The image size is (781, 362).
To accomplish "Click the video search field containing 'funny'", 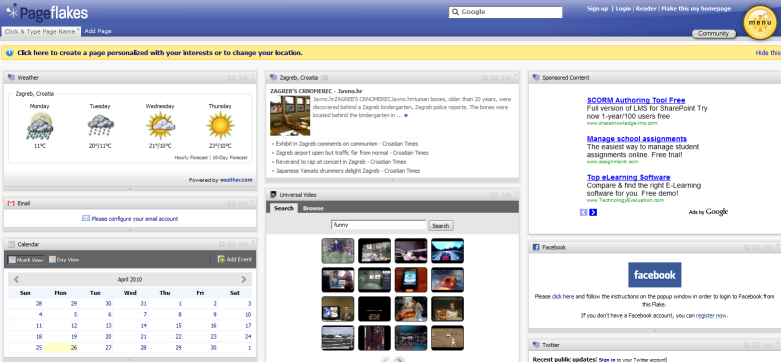I will coord(379,225).
